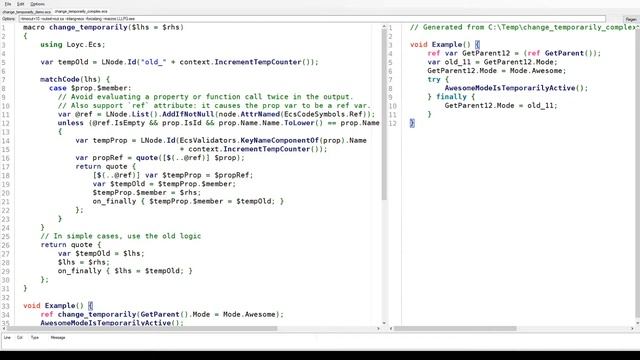
Task: Click 'void Example()' in the output pane
Action: click(x=440, y=44)
